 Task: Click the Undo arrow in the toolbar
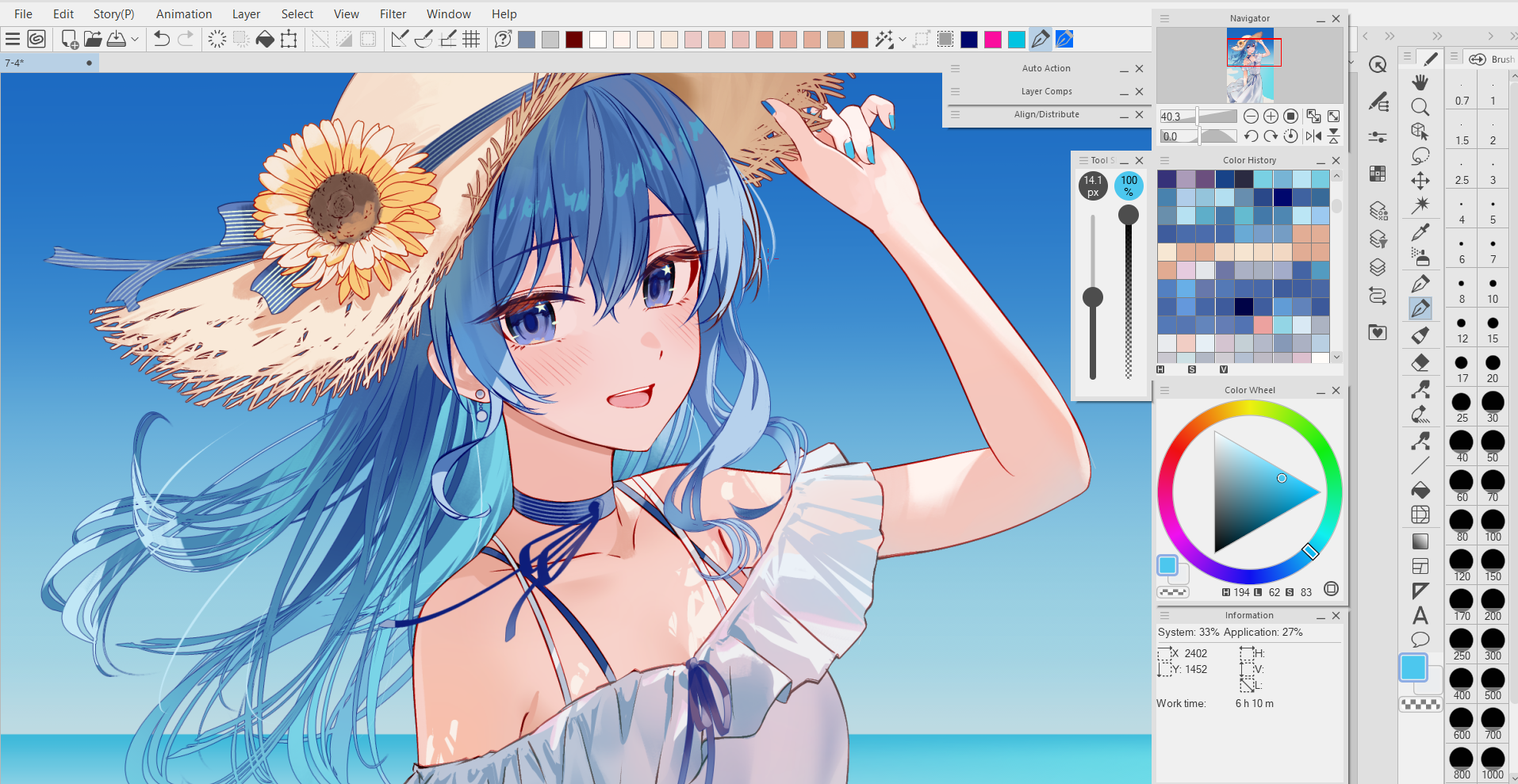tap(162, 39)
